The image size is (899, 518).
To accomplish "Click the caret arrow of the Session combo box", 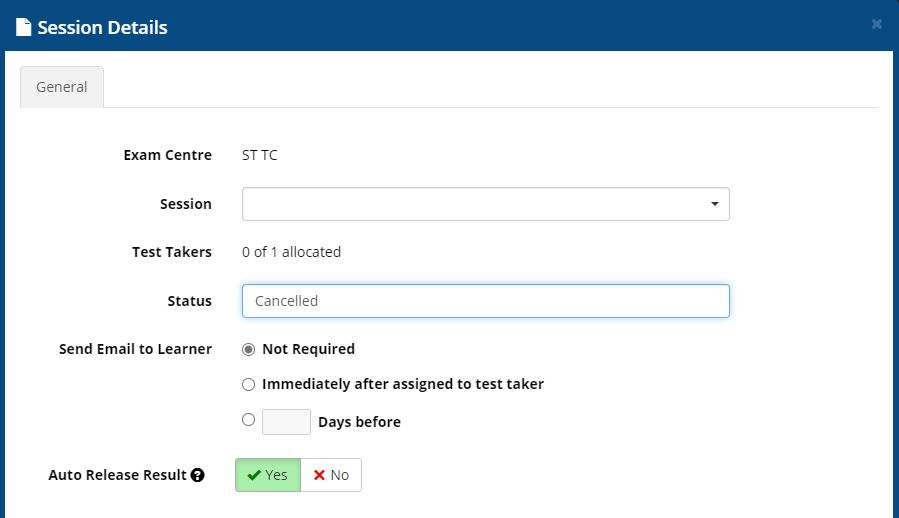I will (x=714, y=204).
